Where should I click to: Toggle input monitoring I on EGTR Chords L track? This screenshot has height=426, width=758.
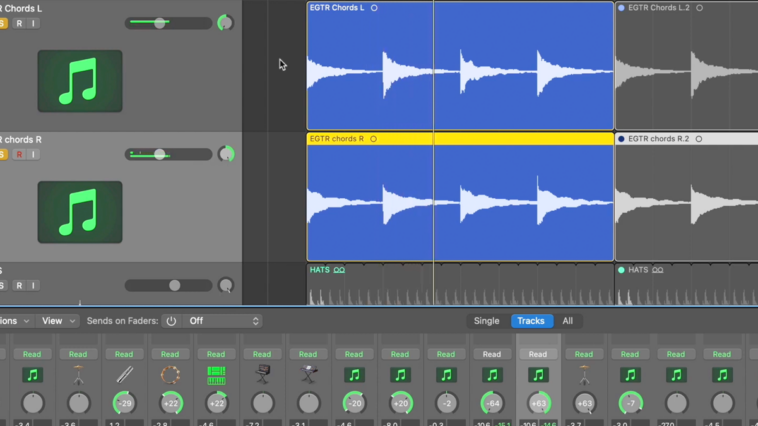tap(33, 23)
